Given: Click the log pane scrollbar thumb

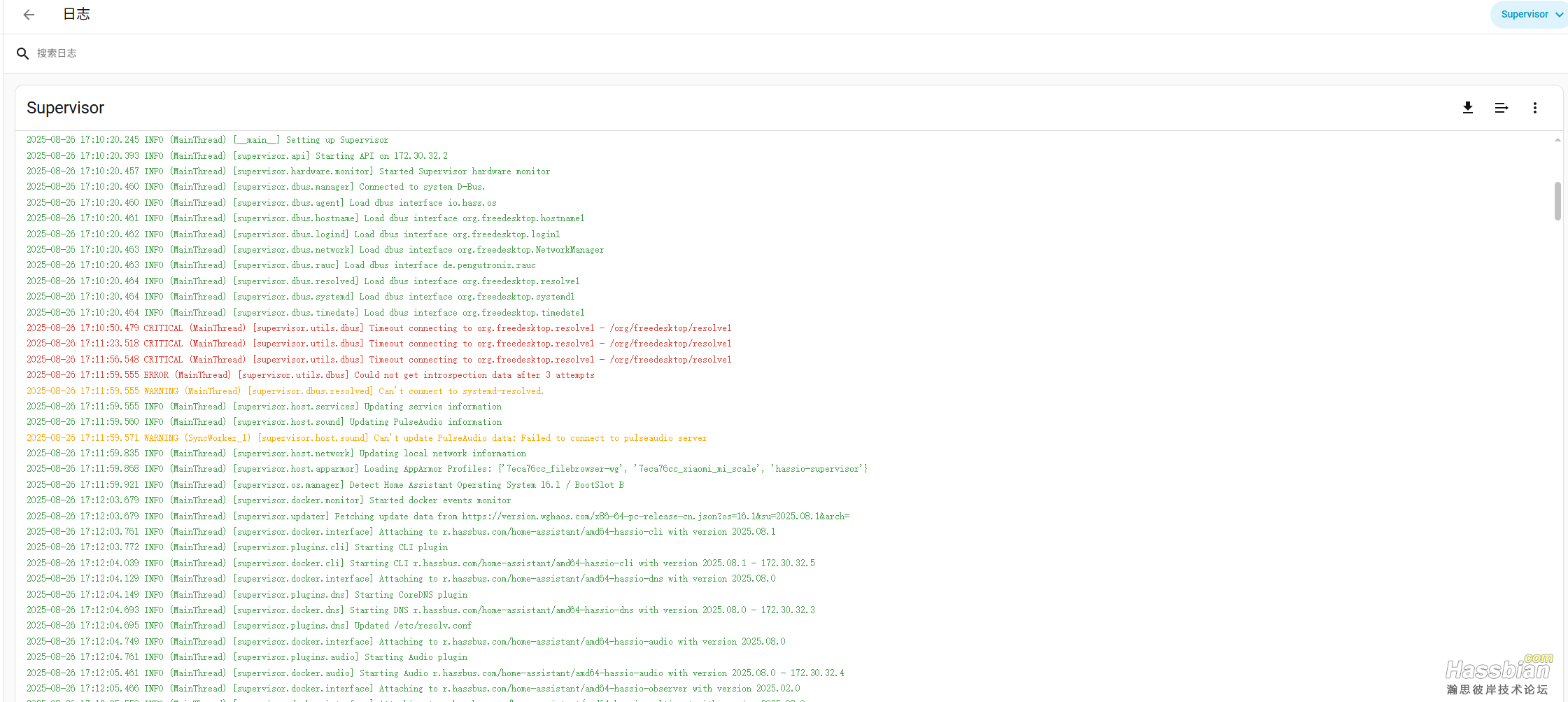Looking at the screenshot, I should coord(1558,201).
